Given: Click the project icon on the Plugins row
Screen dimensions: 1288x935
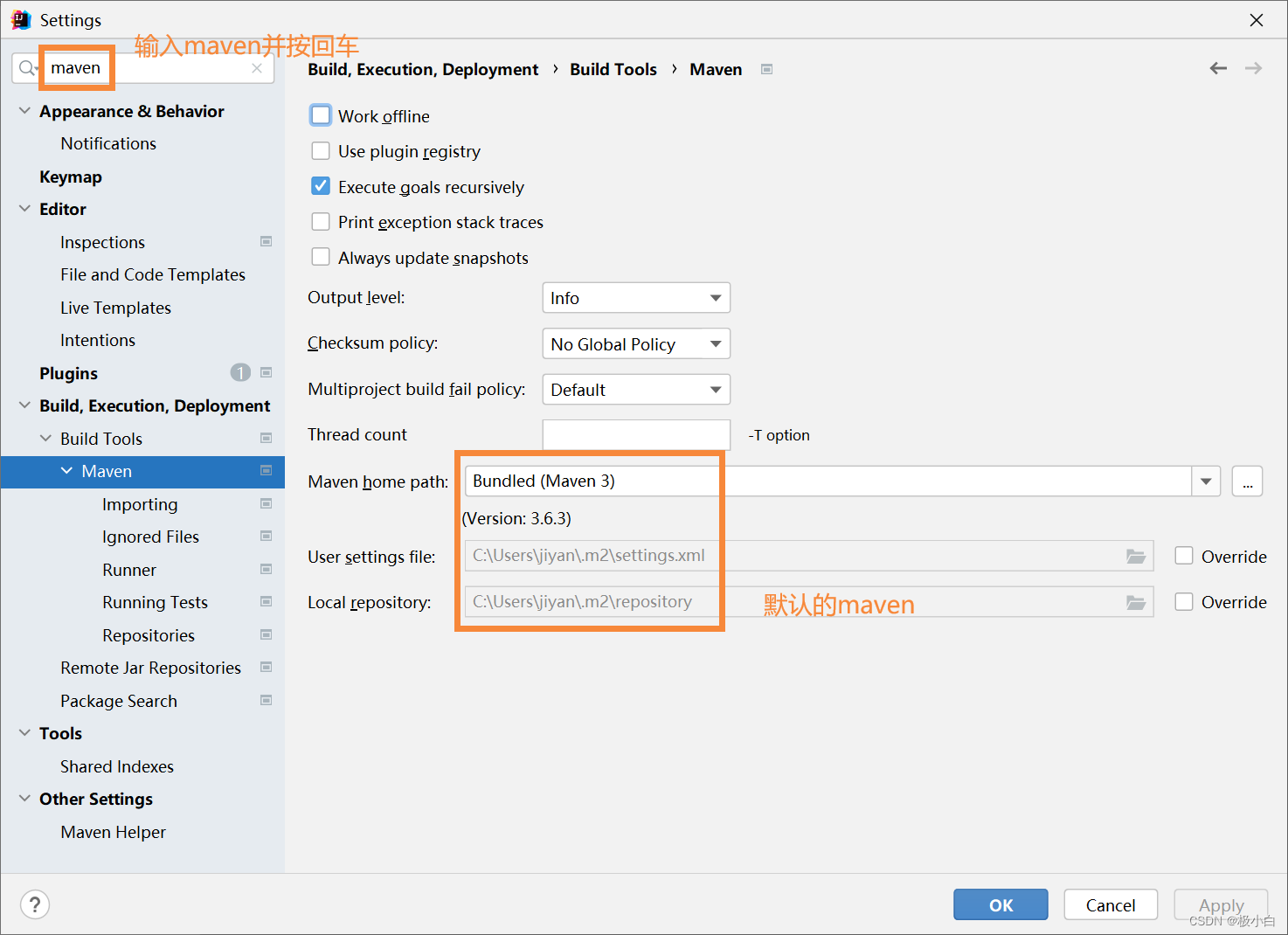Looking at the screenshot, I should click(x=266, y=372).
